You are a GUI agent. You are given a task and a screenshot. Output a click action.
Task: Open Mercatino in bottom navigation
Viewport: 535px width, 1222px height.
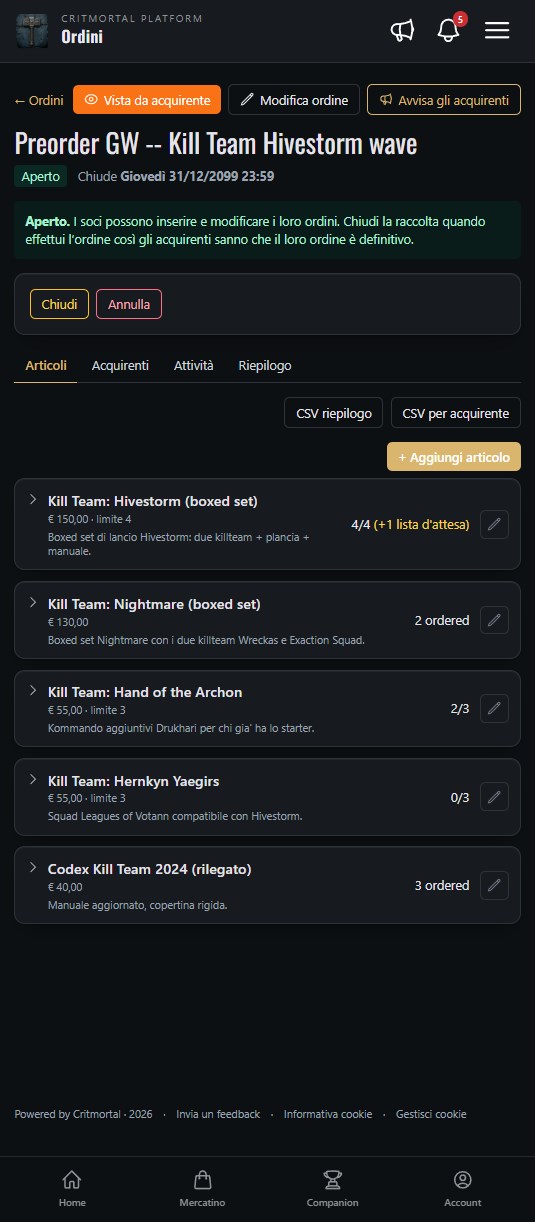point(202,1188)
